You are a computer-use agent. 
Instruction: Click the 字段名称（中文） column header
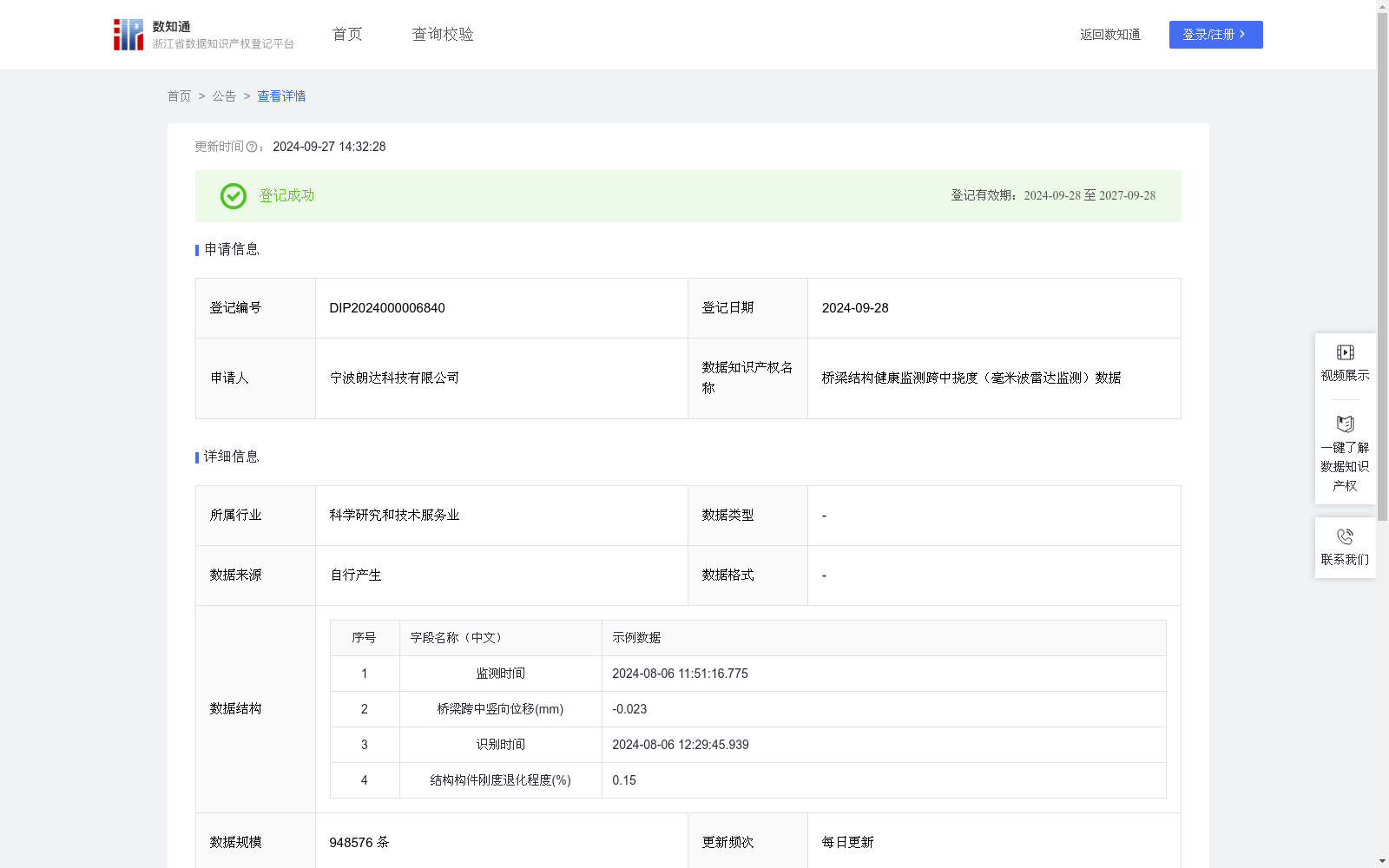click(x=457, y=638)
